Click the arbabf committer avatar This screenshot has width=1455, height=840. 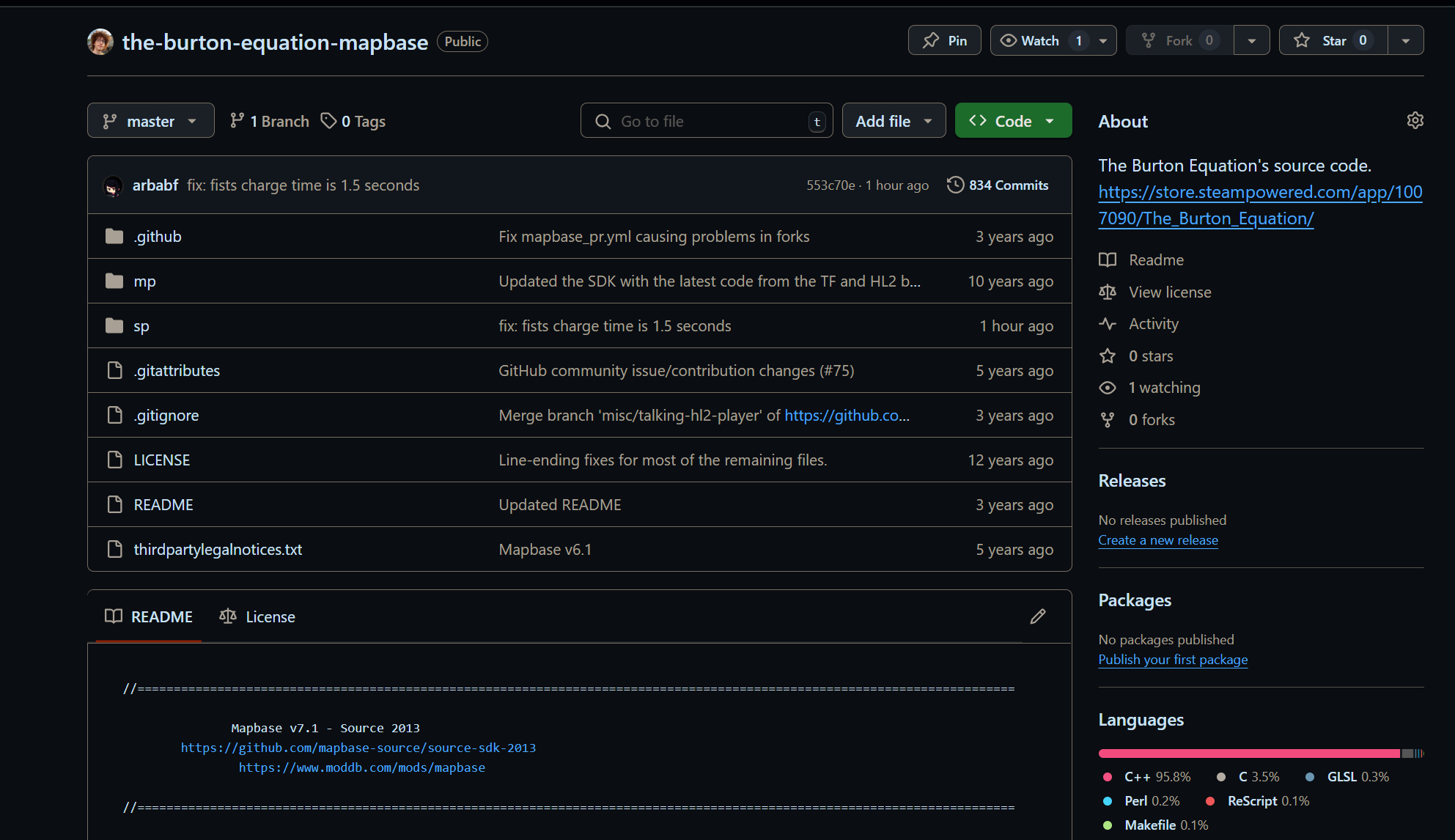pos(113,185)
